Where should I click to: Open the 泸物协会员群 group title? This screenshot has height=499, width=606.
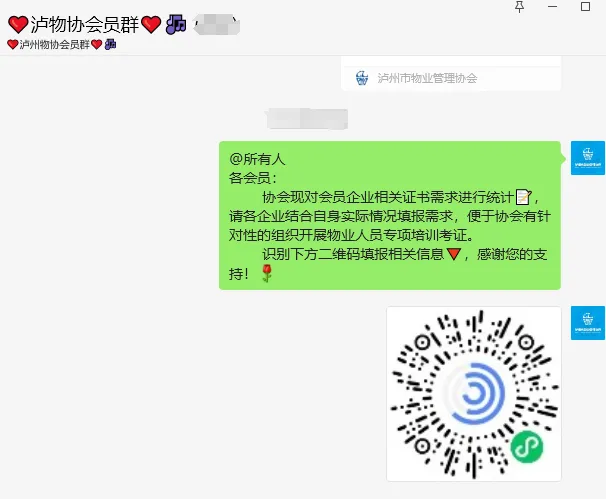[x=85, y=24]
